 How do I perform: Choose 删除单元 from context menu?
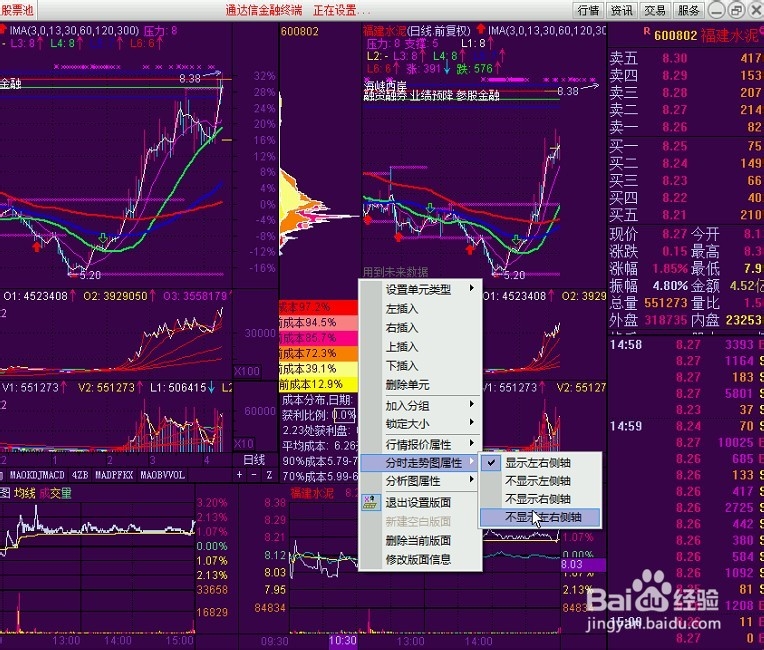click(x=420, y=385)
